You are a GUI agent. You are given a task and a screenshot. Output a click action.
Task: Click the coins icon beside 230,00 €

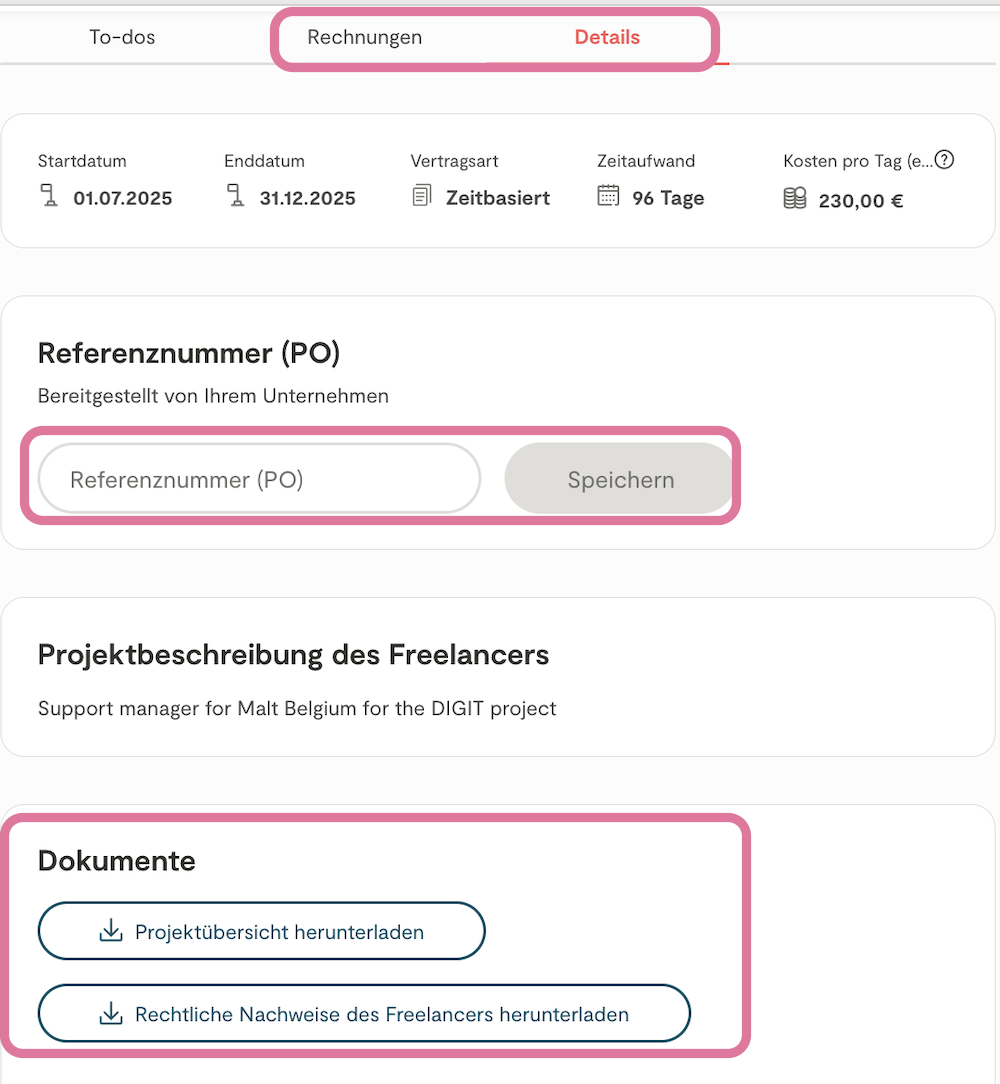(x=795, y=198)
